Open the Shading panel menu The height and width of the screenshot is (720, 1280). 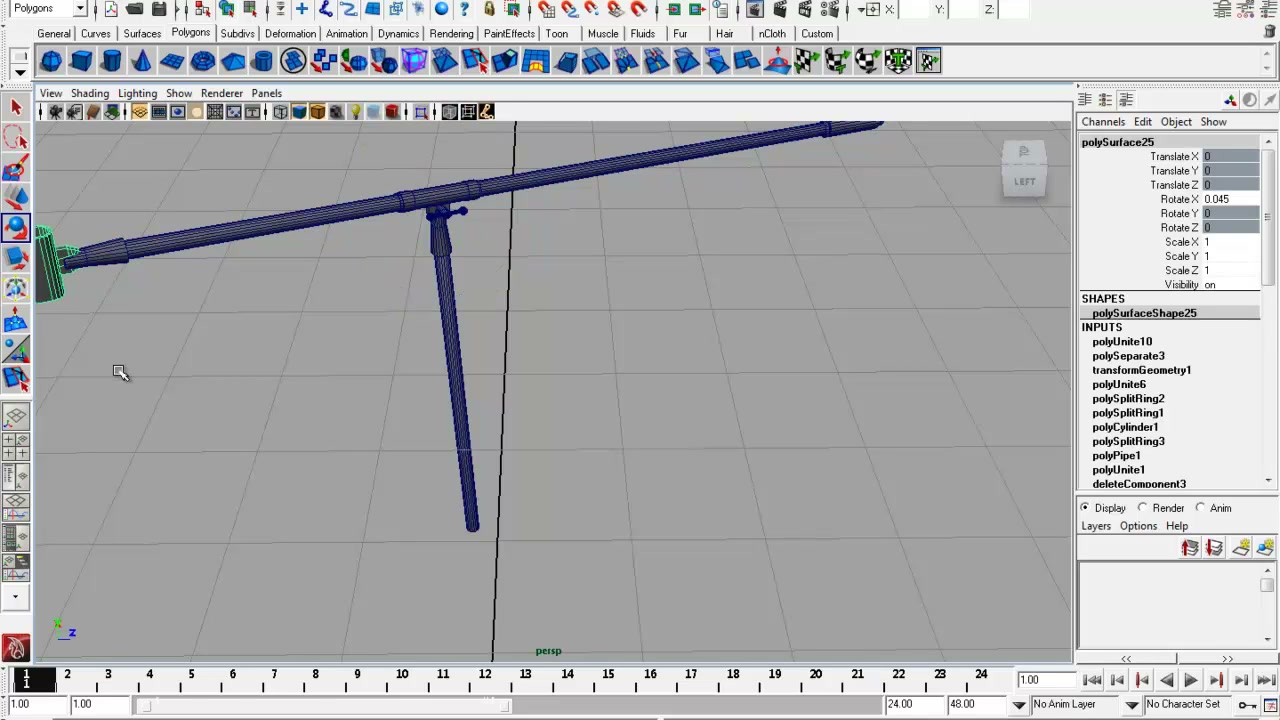pyautogui.click(x=89, y=93)
